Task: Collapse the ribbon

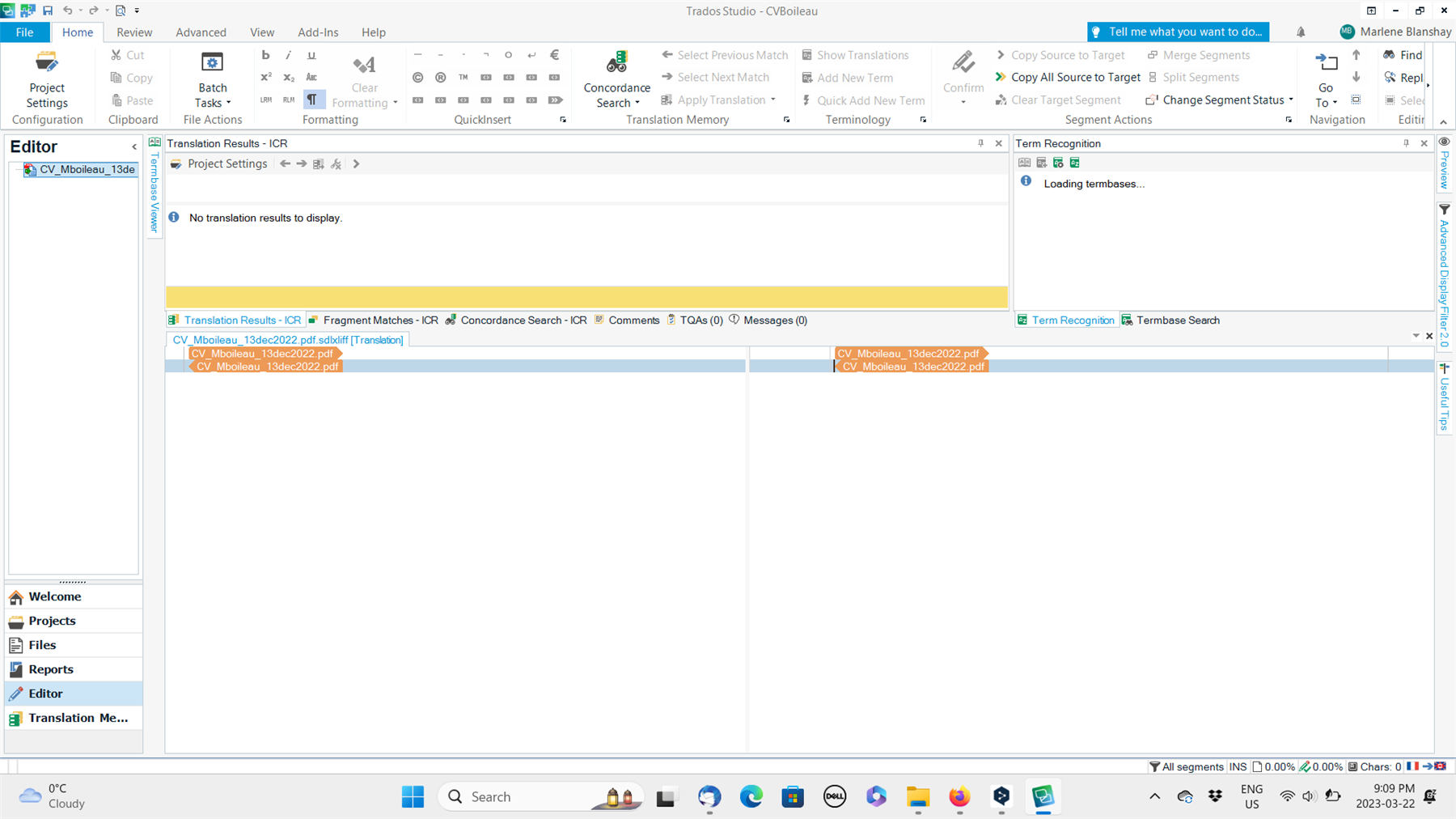Action: pyautogui.click(x=1444, y=122)
